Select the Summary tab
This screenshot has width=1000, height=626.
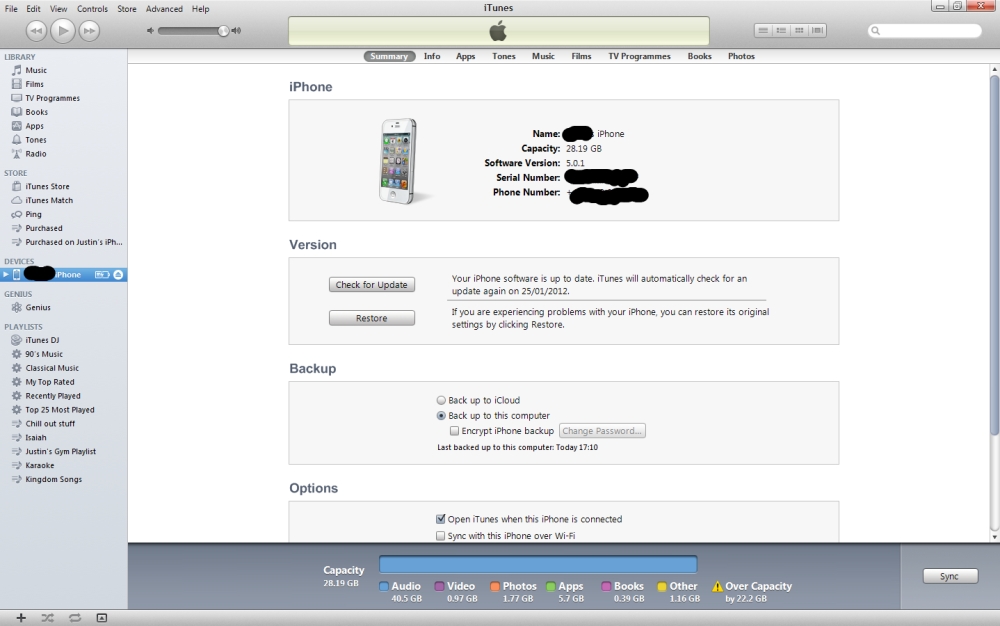(389, 56)
